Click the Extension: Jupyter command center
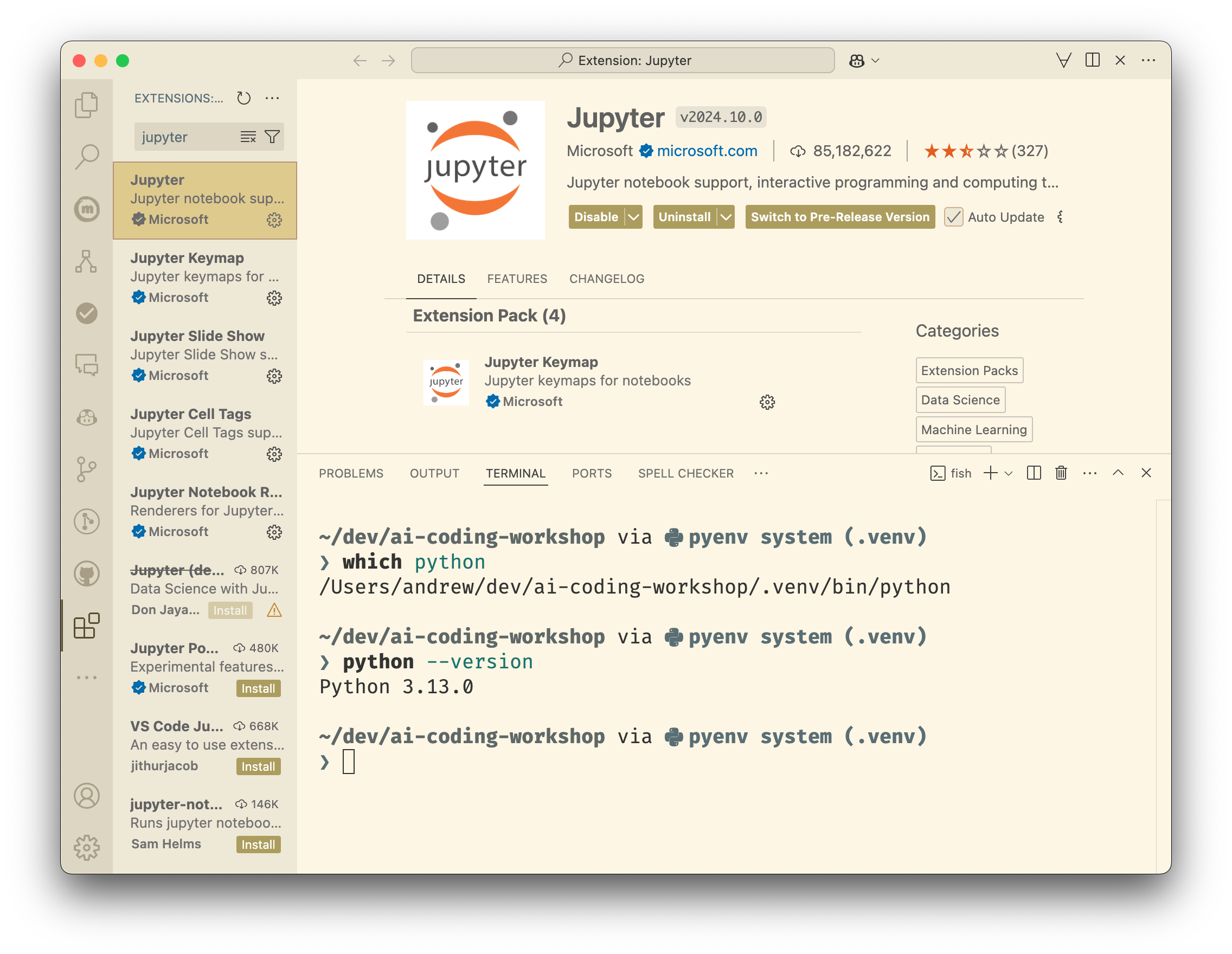This screenshot has height=954, width=1232. [x=622, y=60]
